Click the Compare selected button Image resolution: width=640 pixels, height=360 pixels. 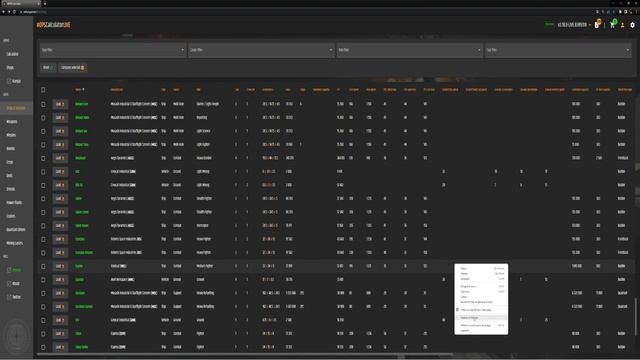click(x=73, y=67)
